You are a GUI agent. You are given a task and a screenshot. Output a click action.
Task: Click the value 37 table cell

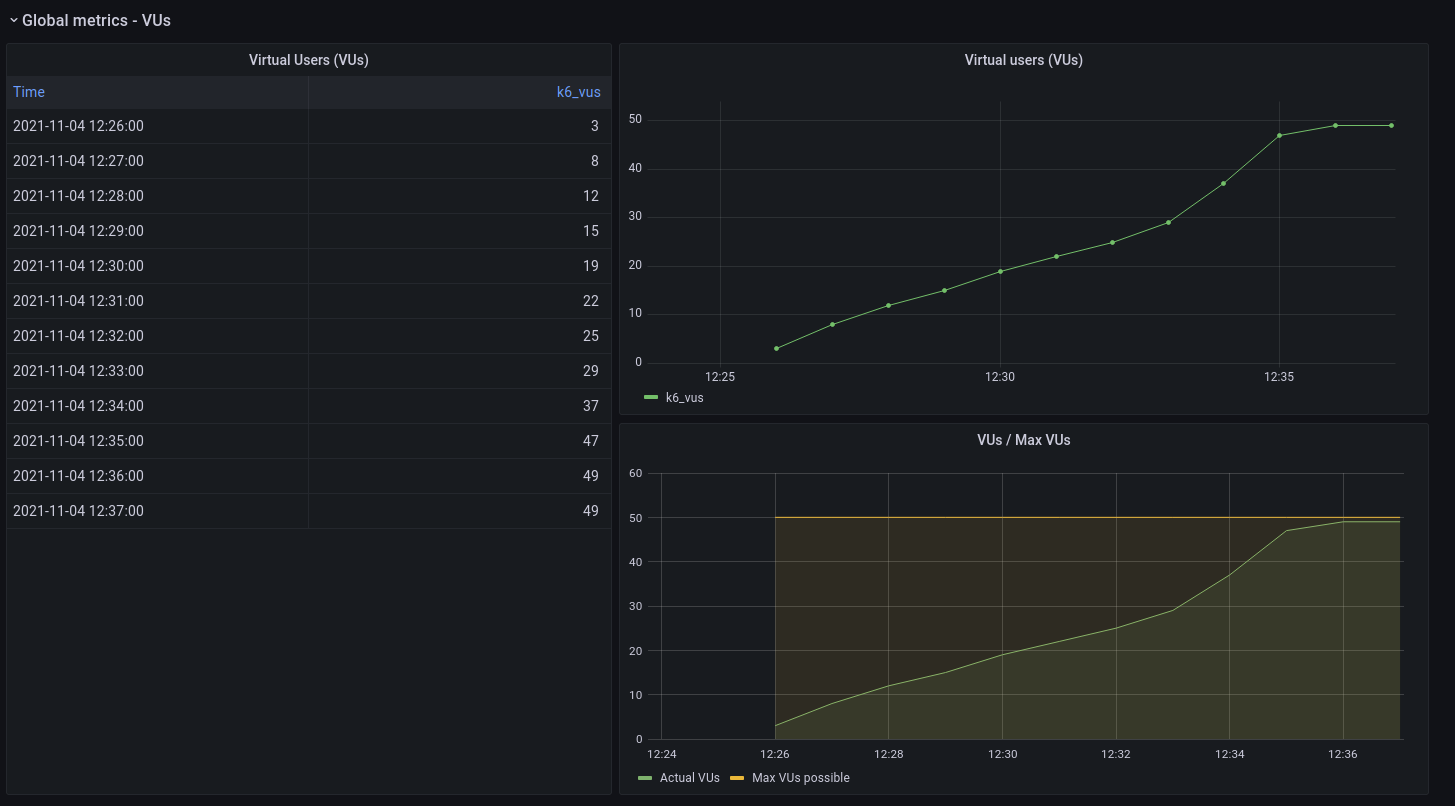pyautogui.click(x=590, y=406)
